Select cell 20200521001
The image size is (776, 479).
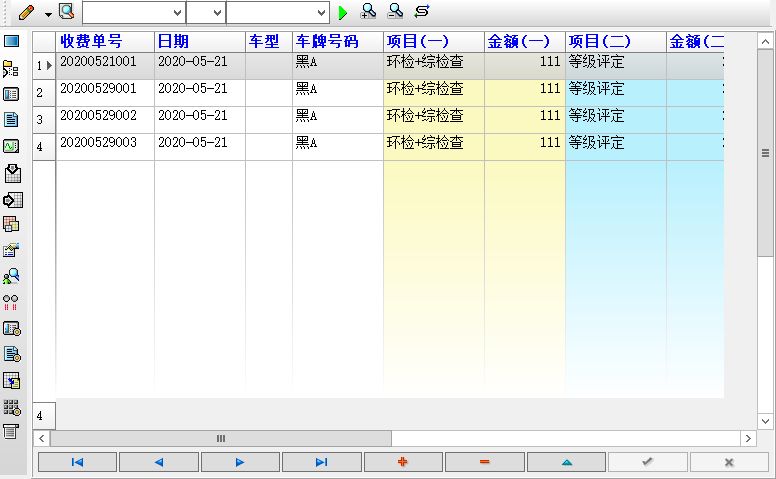pyautogui.click(x=105, y=66)
